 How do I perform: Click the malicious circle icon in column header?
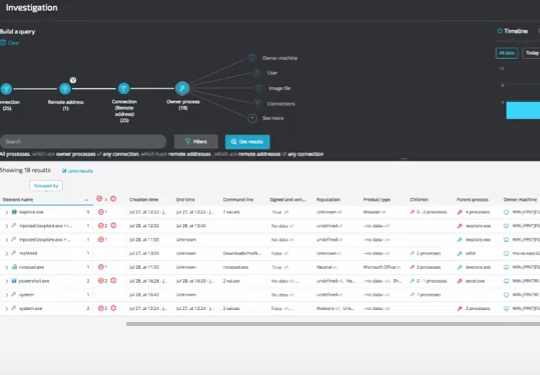99,199
